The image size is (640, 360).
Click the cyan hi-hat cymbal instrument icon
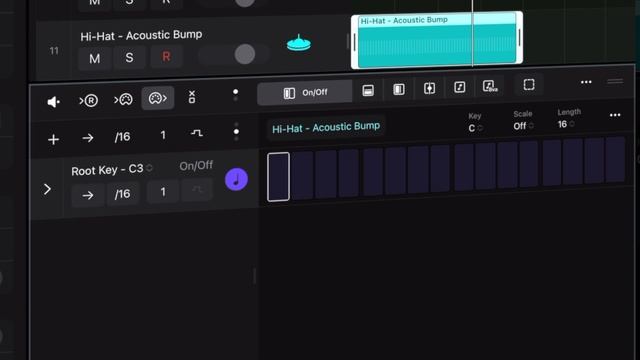[299, 43]
